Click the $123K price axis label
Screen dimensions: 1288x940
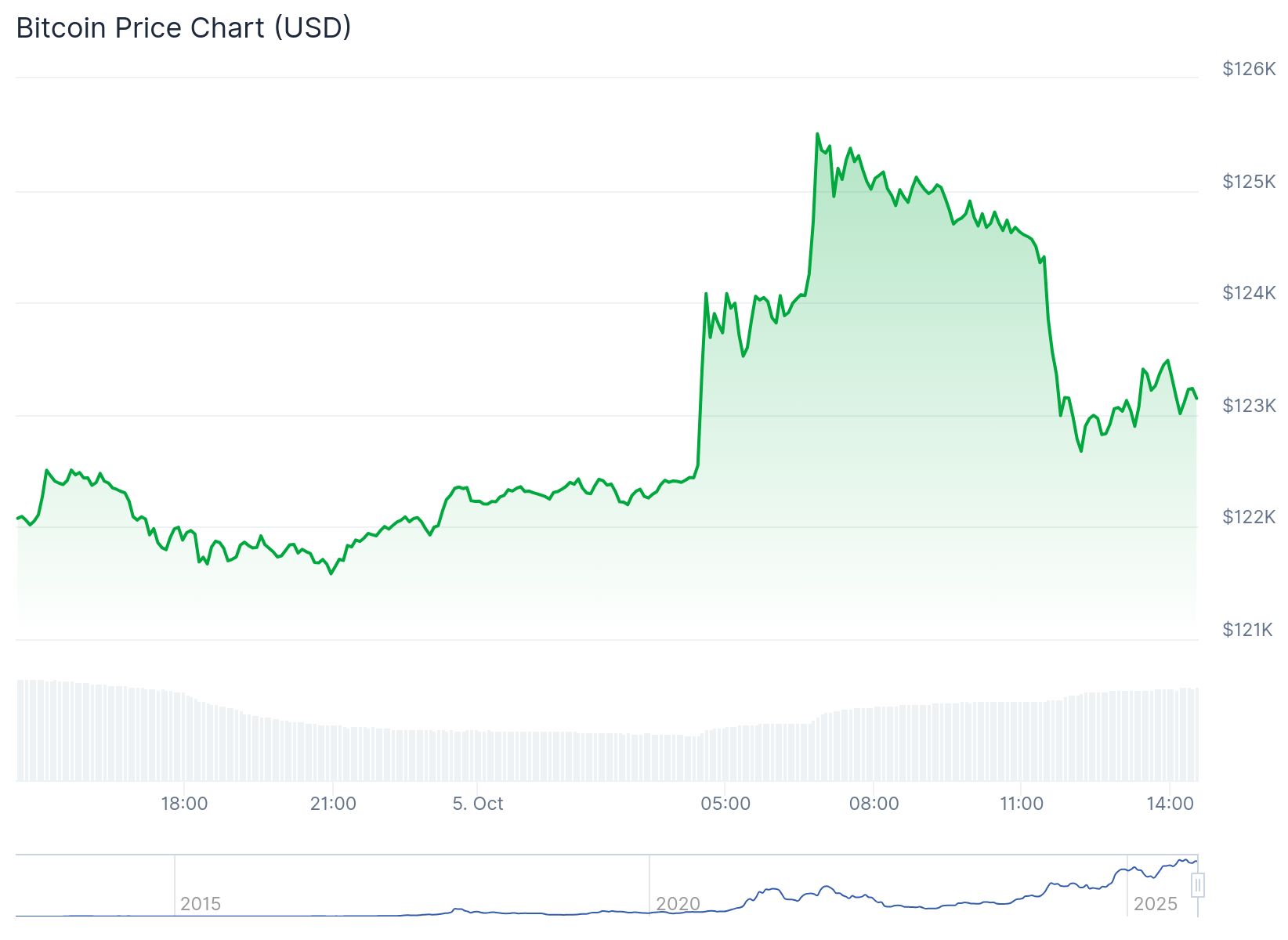[x=1249, y=406]
